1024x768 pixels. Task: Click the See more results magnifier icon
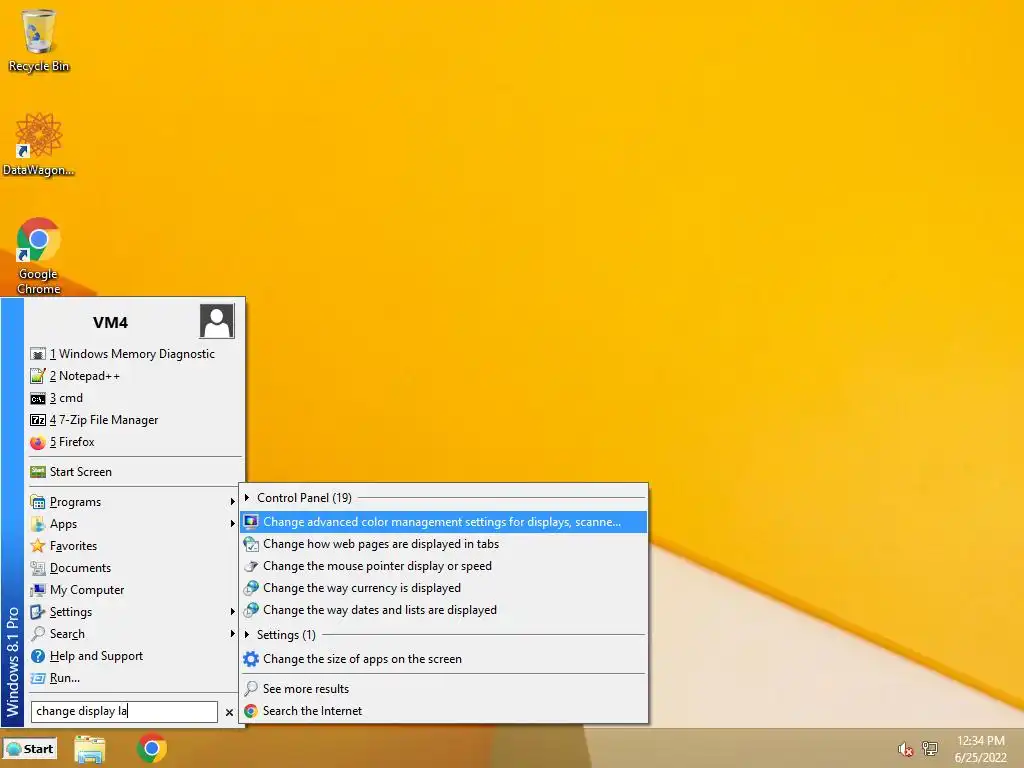(x=251, y=689)
